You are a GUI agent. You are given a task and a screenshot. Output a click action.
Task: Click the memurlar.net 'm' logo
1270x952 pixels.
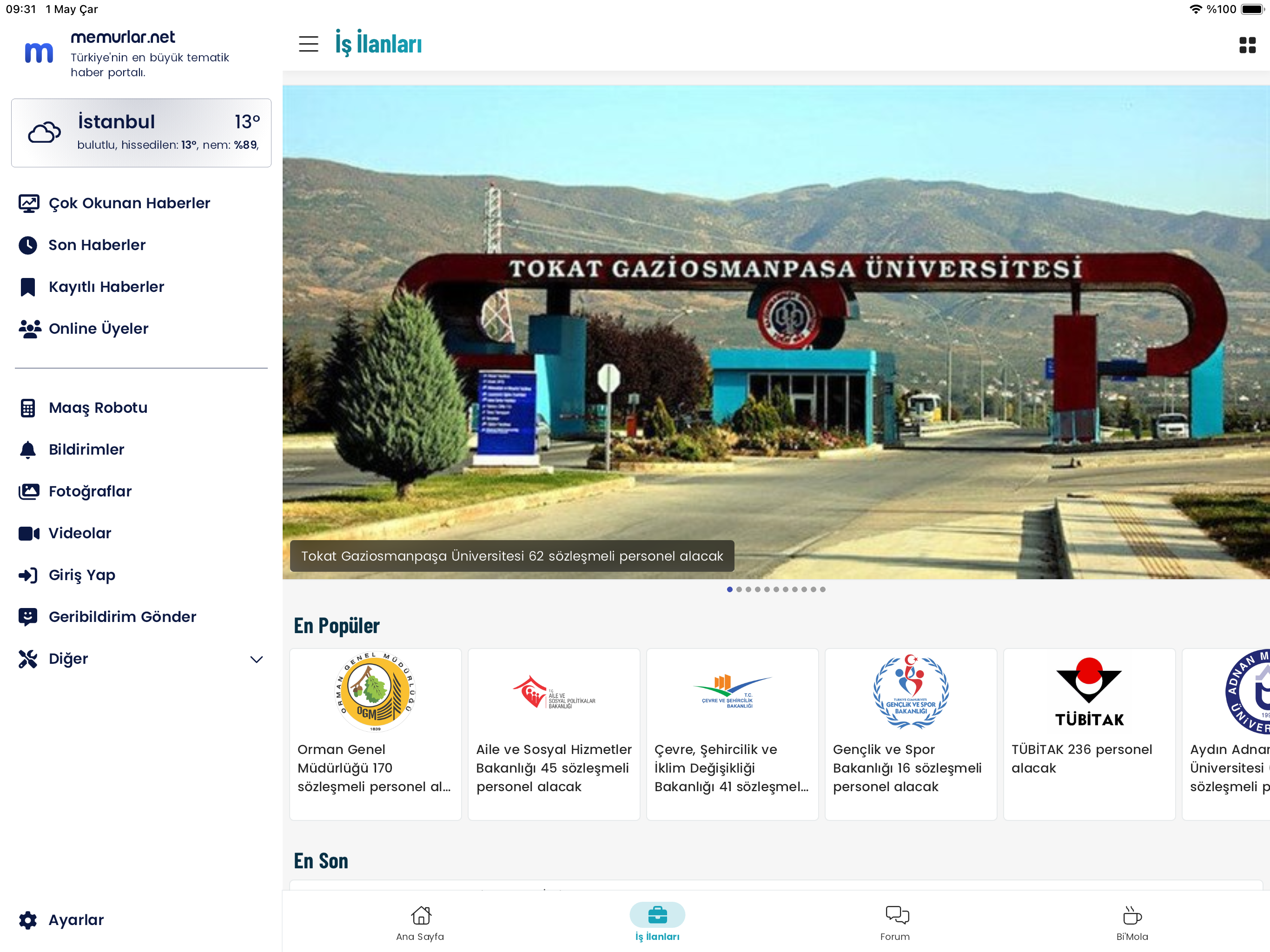pyautogui.click(x=39, y=52)
